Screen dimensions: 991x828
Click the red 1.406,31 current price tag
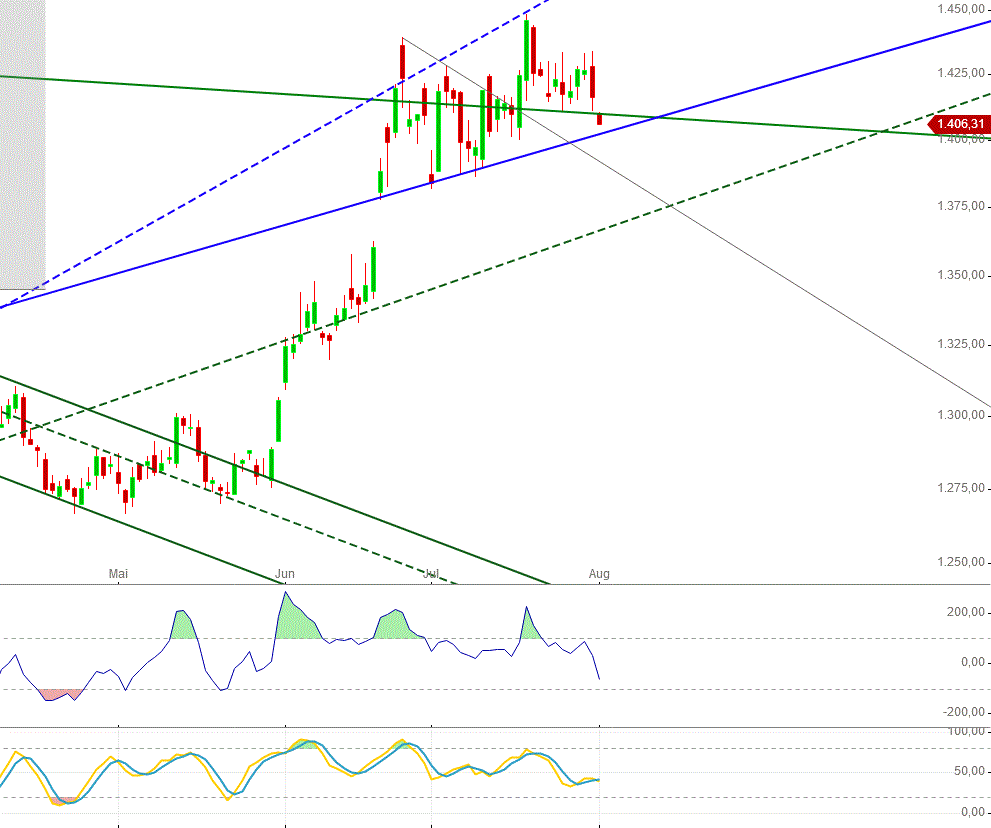(959, 124)
